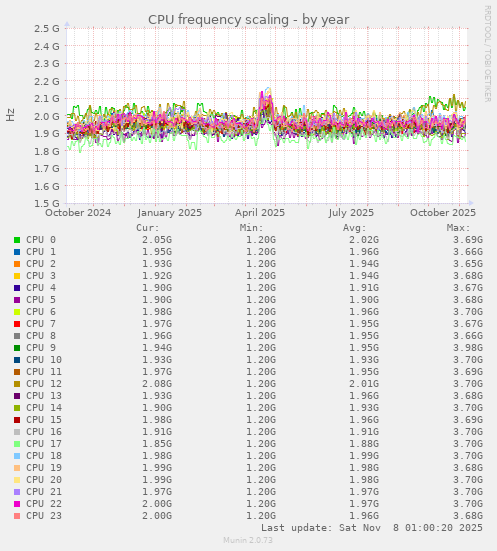This screenshot has height=551, width=497.
Task: Select the 'CPU 9' legend label
Action: click(41, 348)
